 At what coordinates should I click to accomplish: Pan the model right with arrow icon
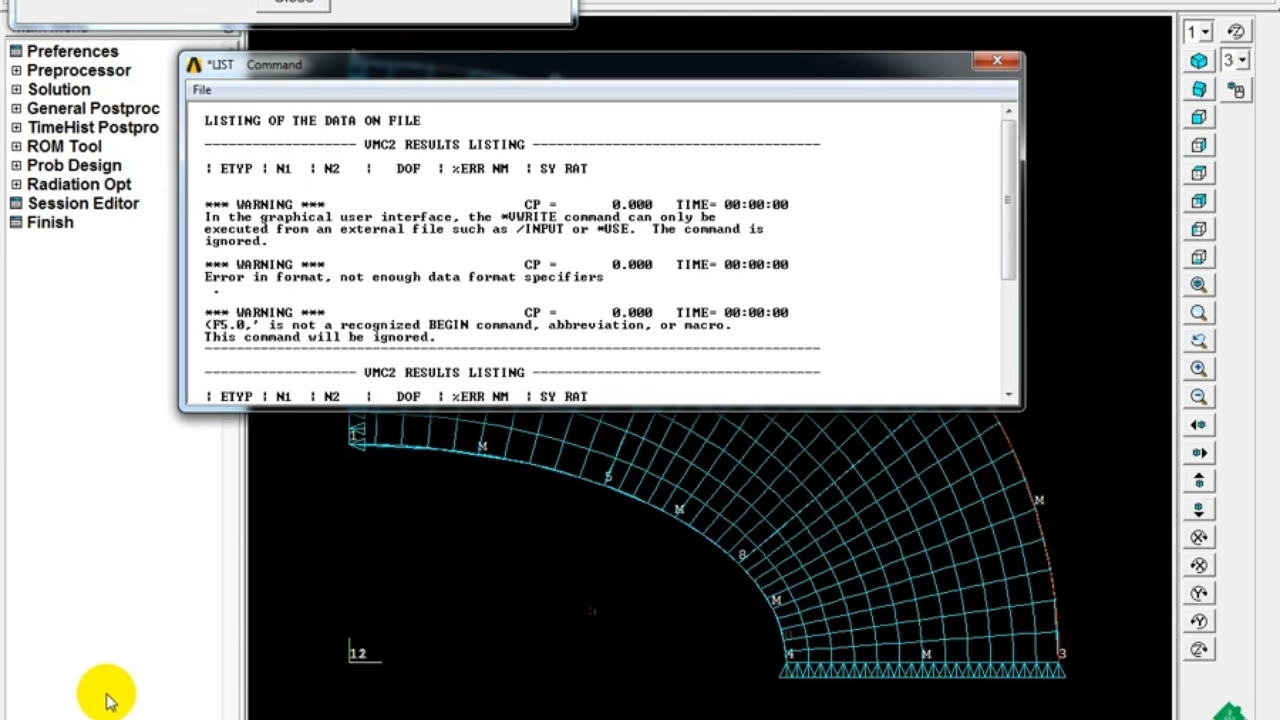[1199, 453]
